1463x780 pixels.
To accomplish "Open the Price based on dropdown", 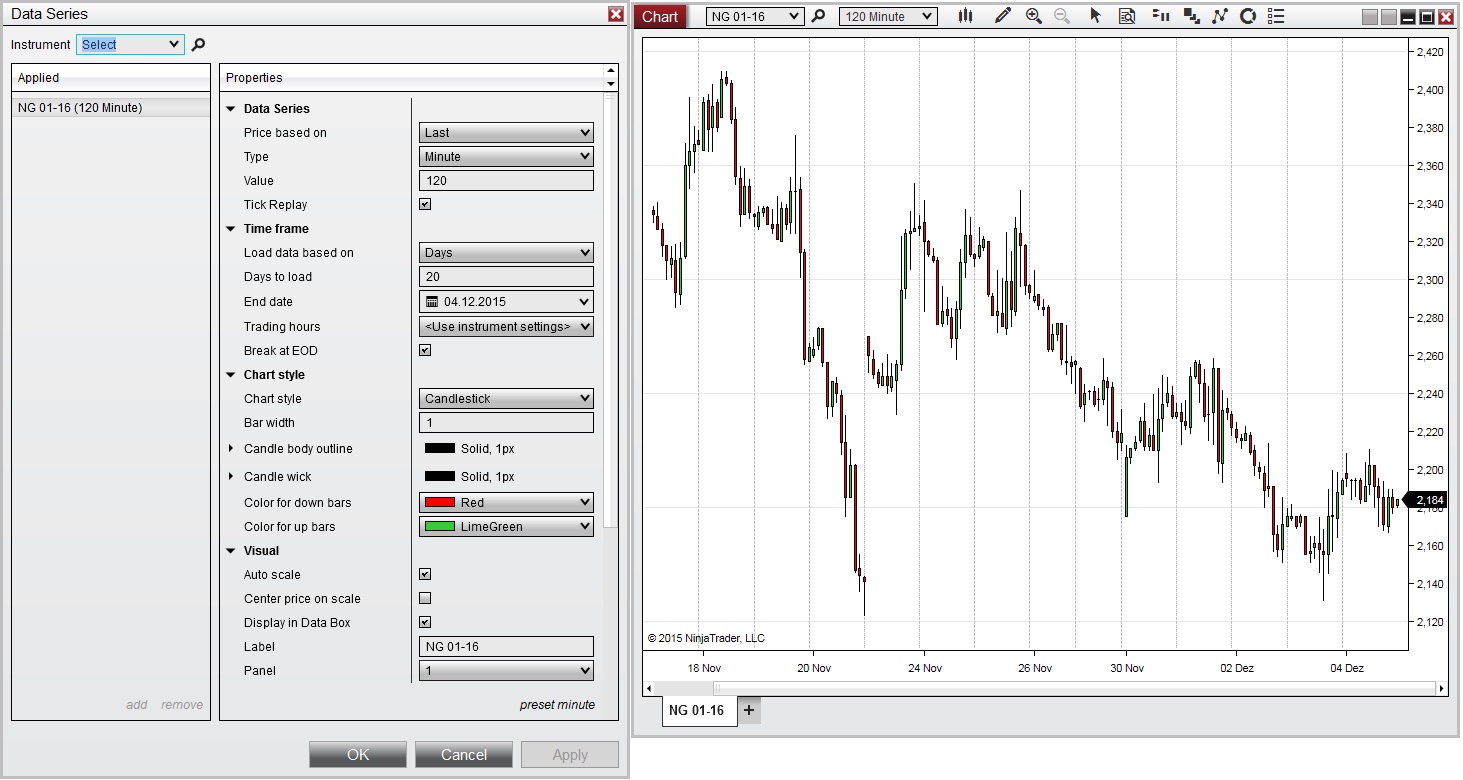I will 506,133.
